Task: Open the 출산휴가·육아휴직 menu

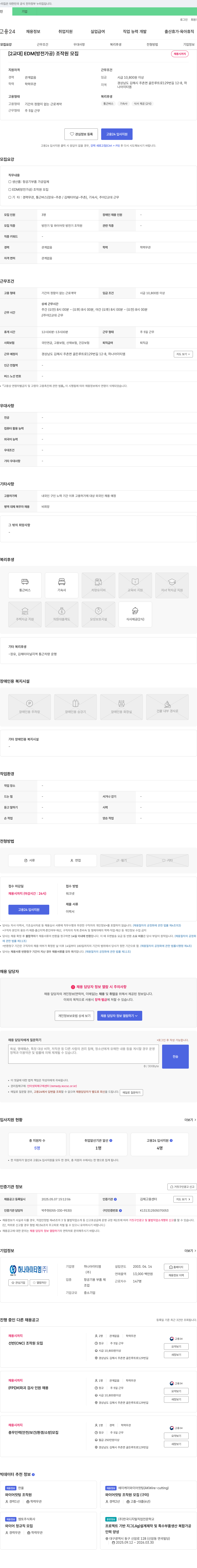Action: point(179,32)
